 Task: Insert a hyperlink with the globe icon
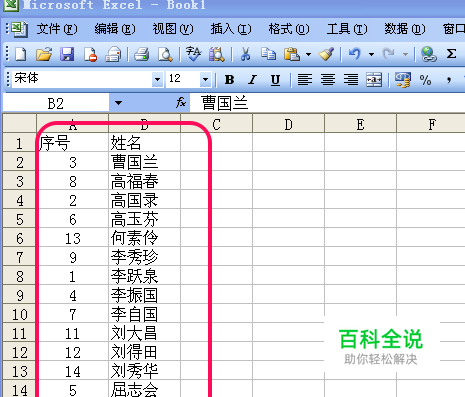(428, 54)
